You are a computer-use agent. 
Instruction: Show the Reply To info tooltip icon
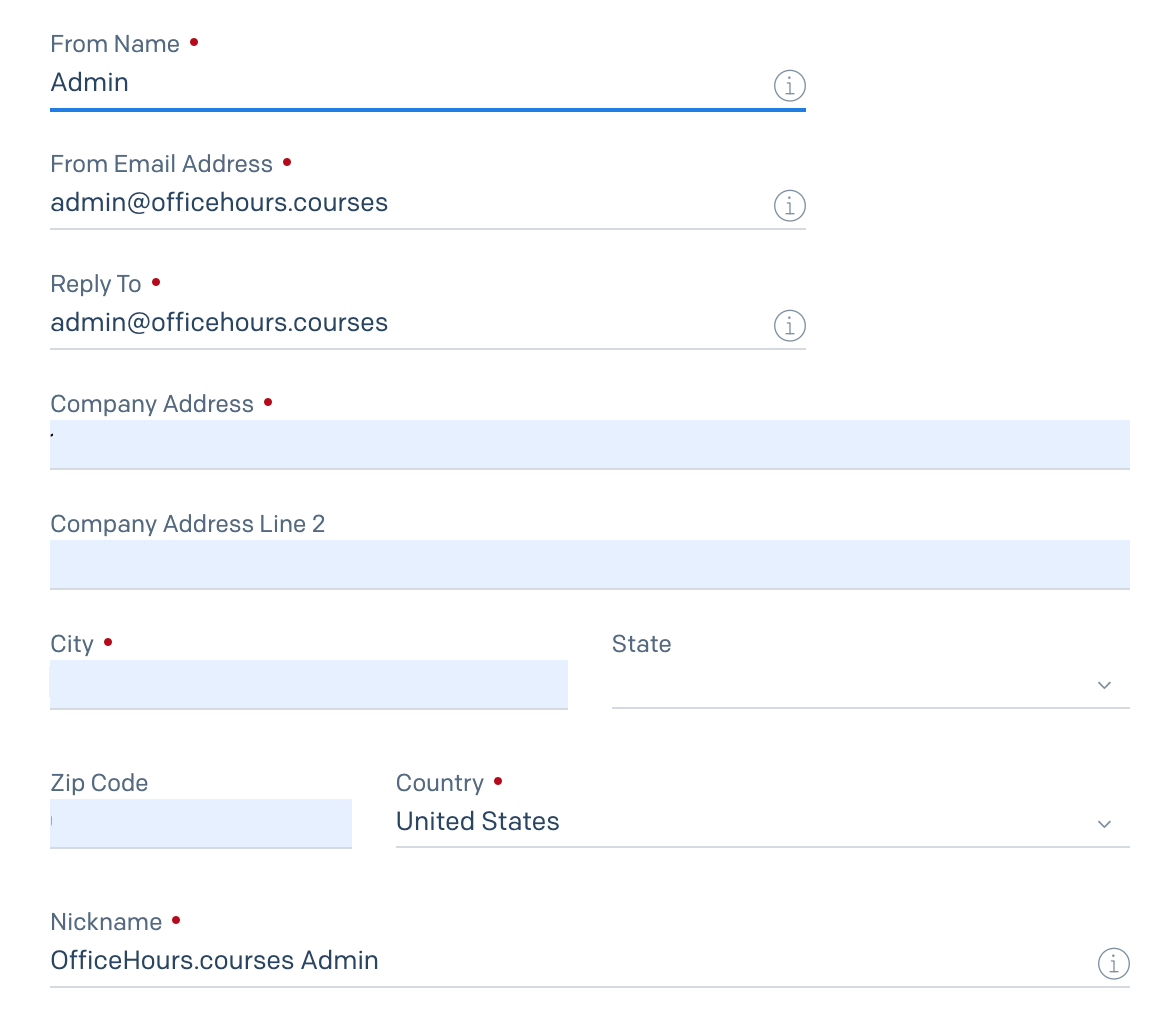tap(789, 326)
